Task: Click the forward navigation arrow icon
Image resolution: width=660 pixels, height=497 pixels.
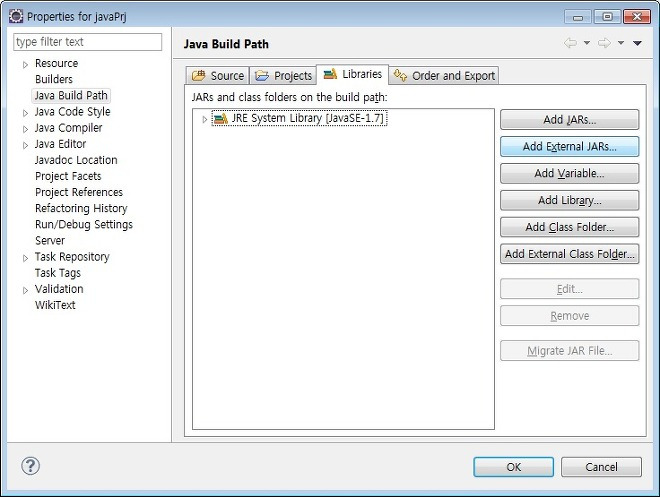Action: click(x=604, y=43)
